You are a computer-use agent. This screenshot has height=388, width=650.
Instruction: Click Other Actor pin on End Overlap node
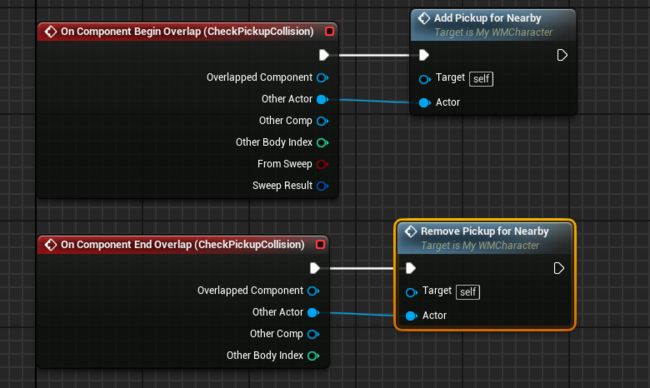click(x=313, y=313)
